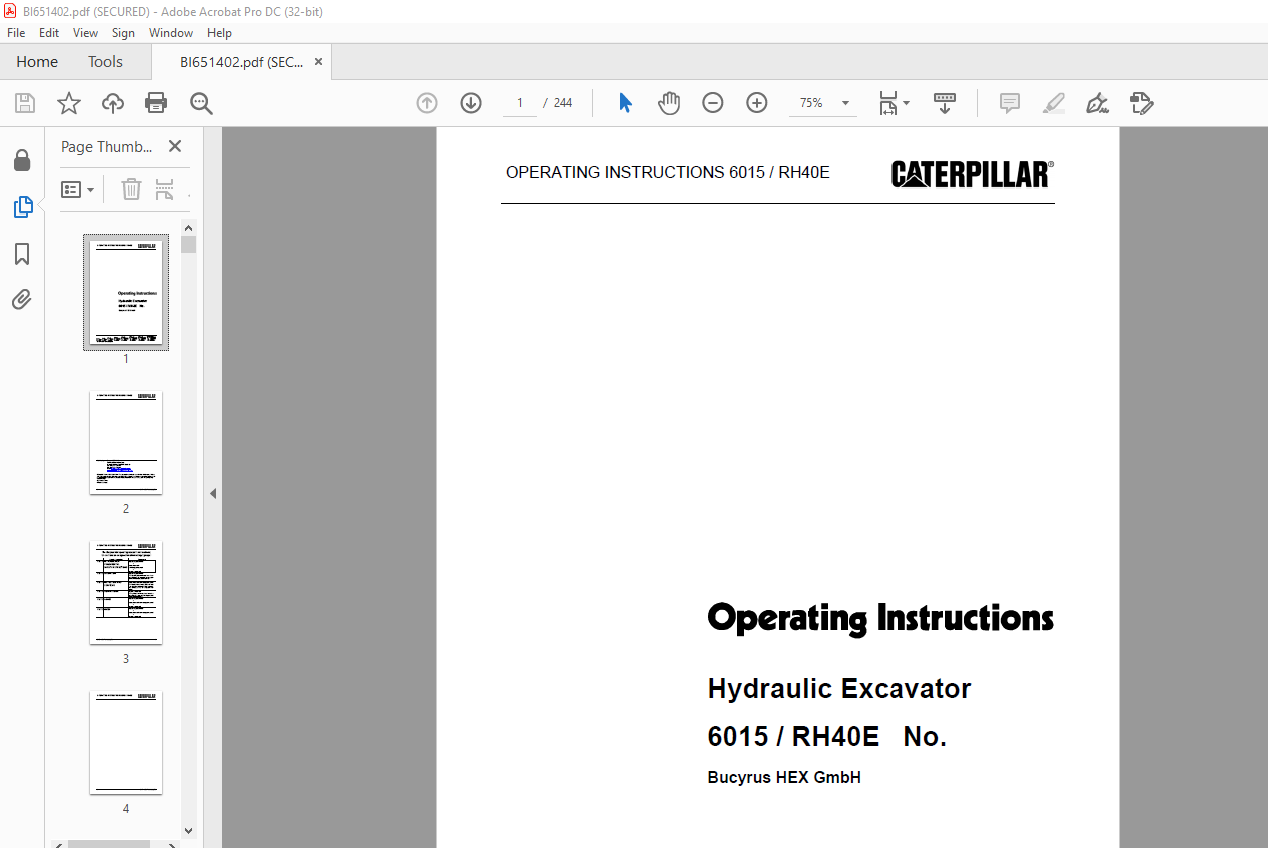1268x848 pixels.
Task: Open the Find text magnifier tool
Action: pyautogui.click(x=201, y=103)
